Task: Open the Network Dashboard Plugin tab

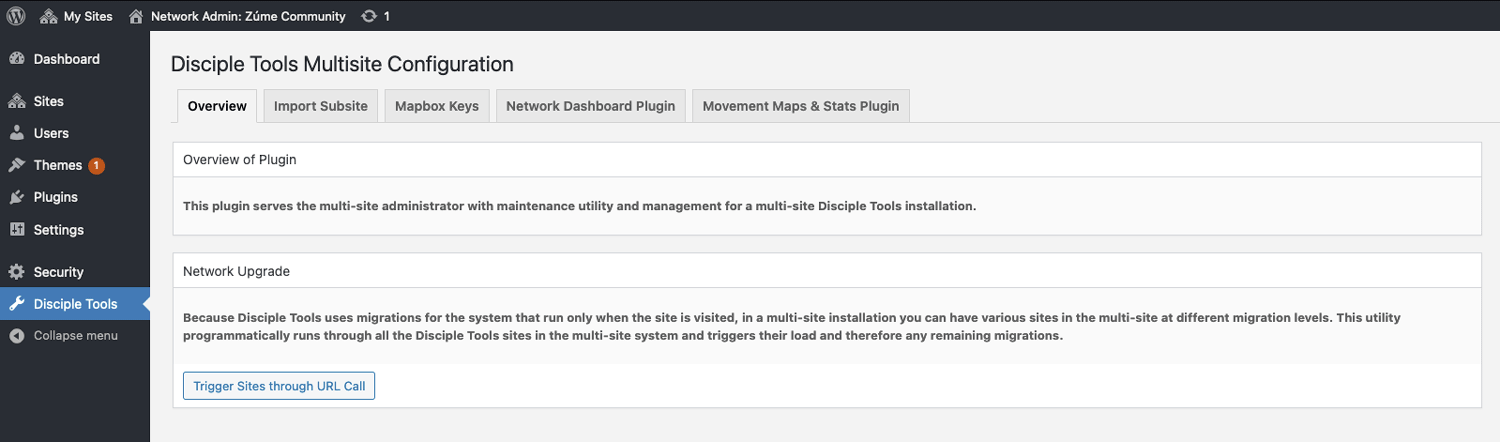Action: [591, 106]
